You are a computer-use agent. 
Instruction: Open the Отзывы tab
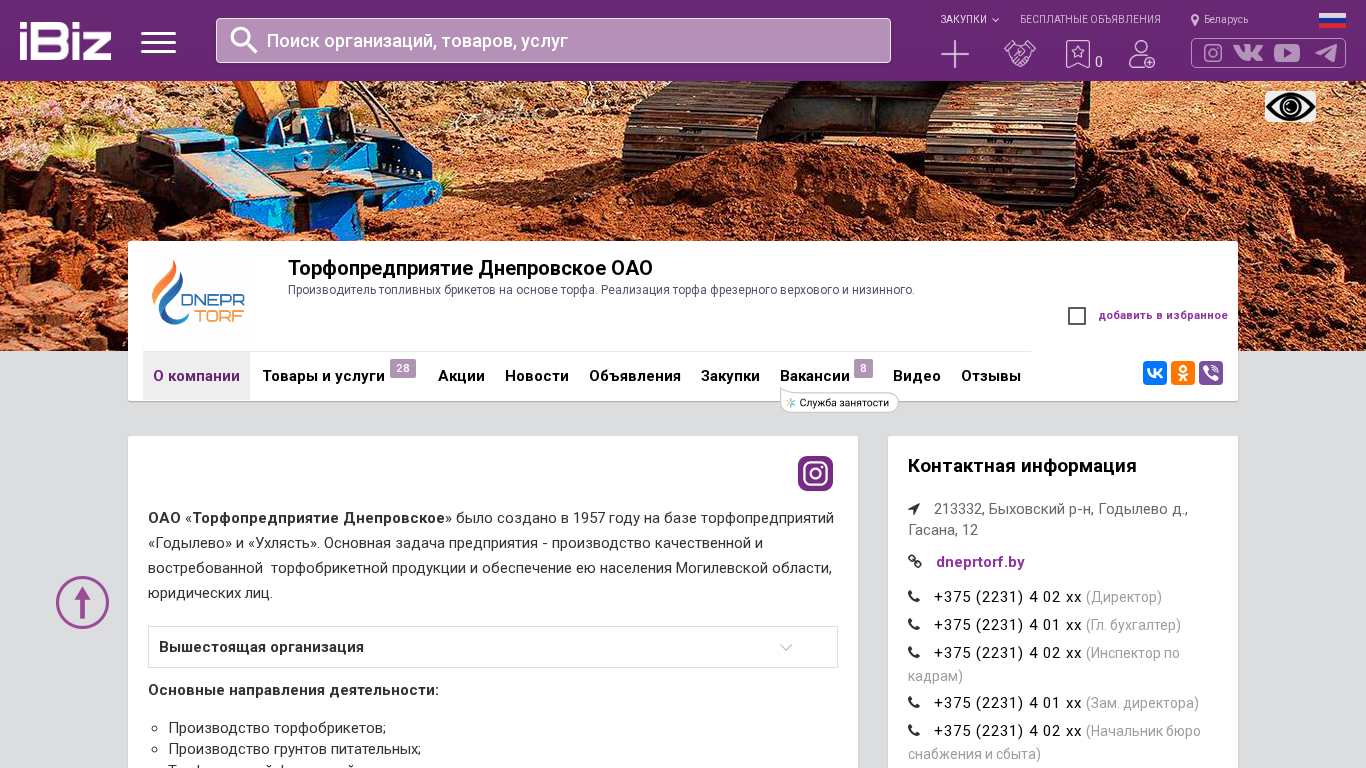[x=991, y=376]
